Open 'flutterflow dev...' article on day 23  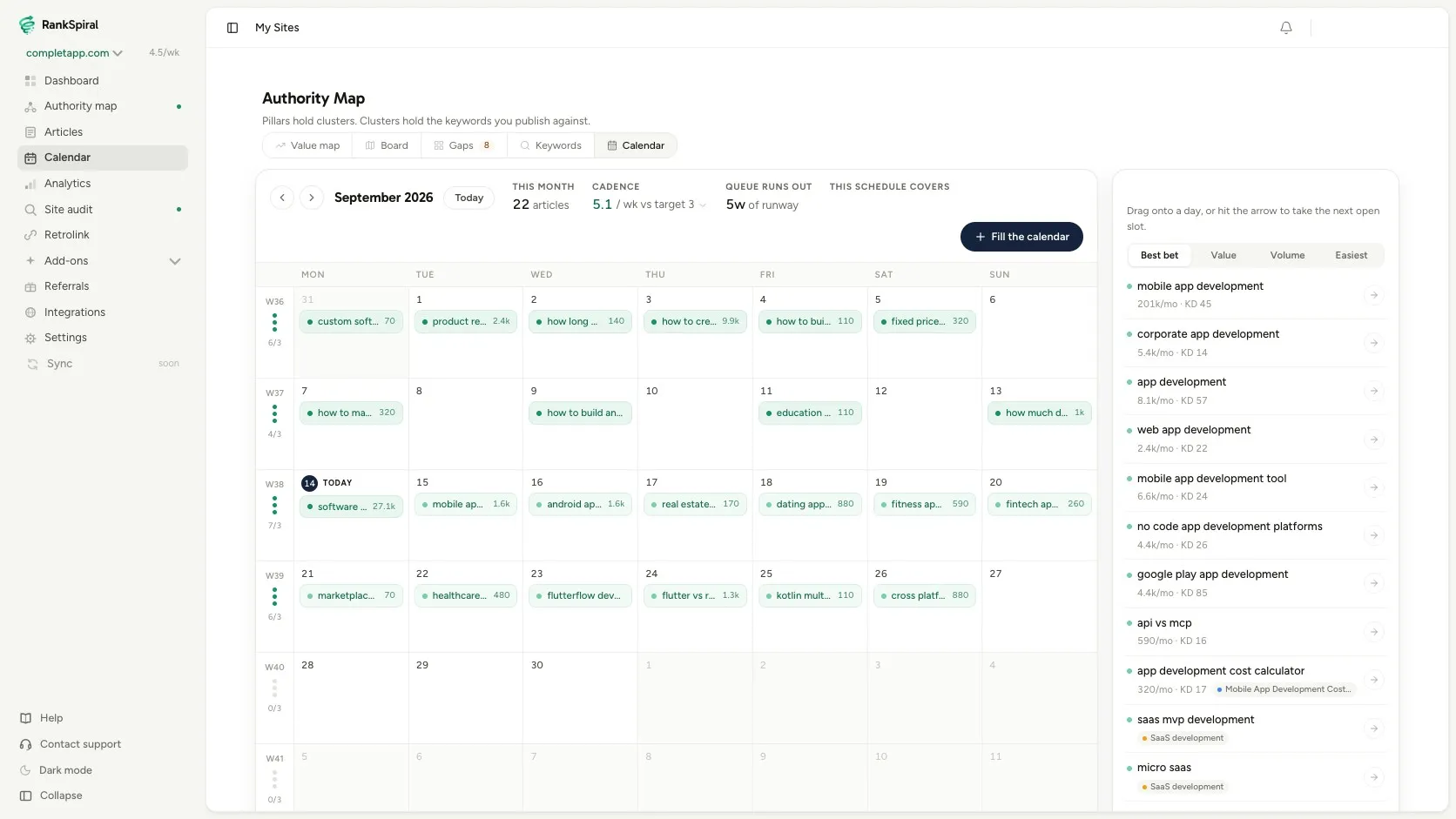coord(580,595)
